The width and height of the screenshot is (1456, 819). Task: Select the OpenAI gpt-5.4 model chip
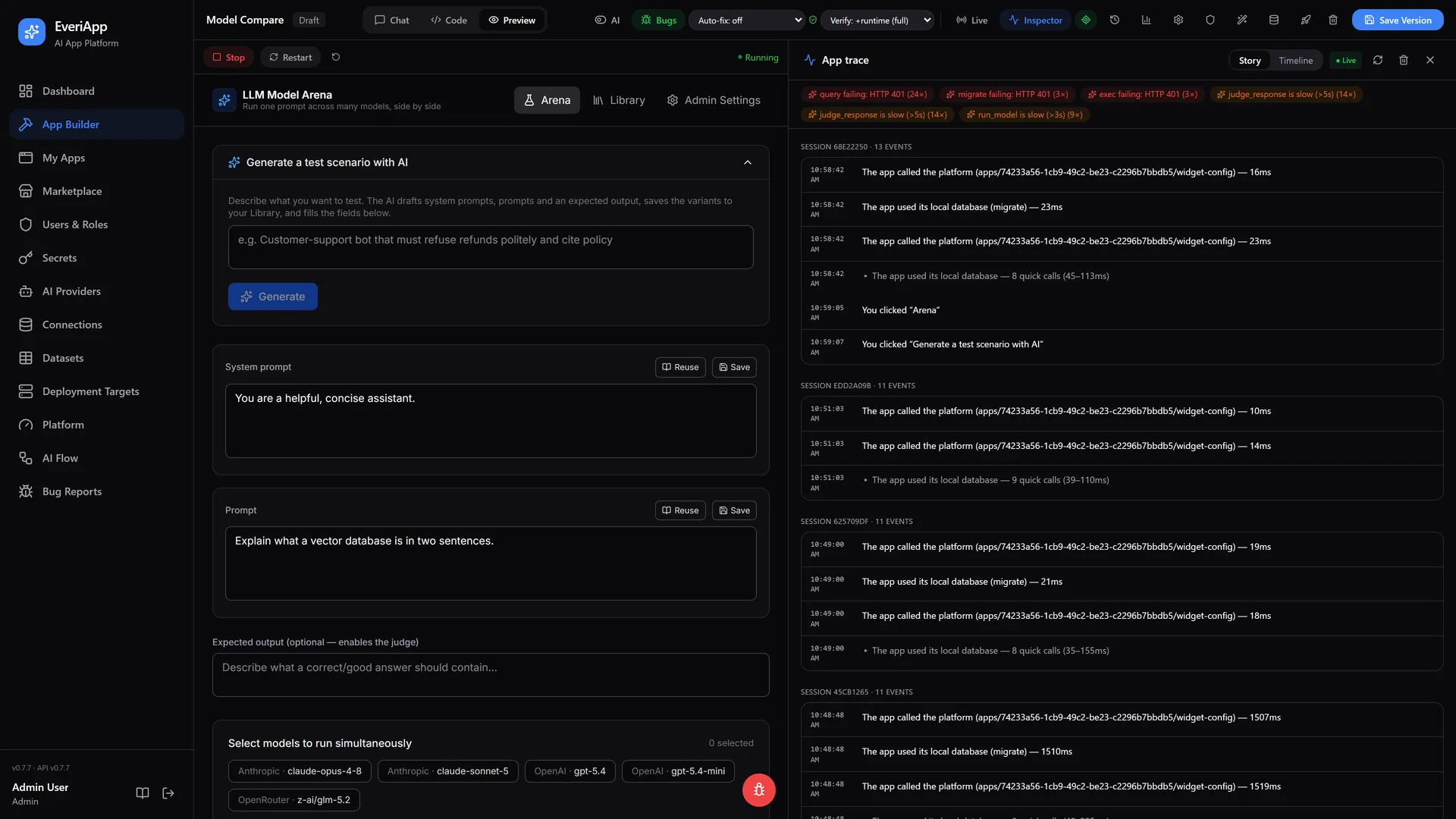pos(570,771)
